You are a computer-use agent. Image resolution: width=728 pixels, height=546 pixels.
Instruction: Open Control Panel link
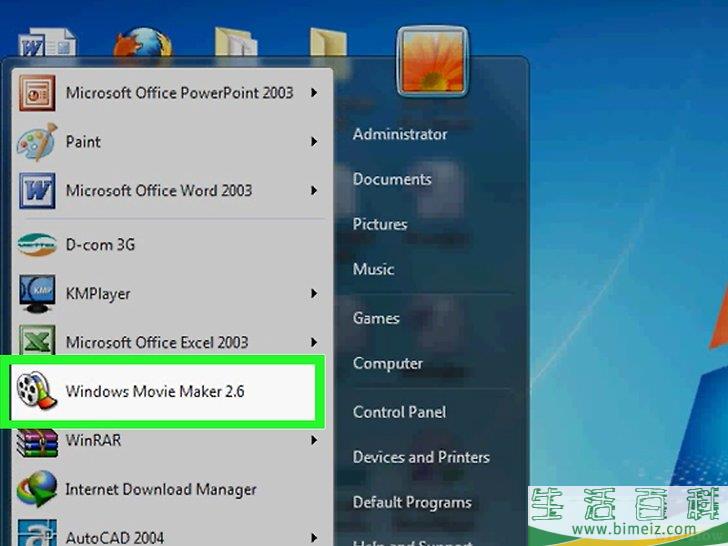tap(399, 412)
